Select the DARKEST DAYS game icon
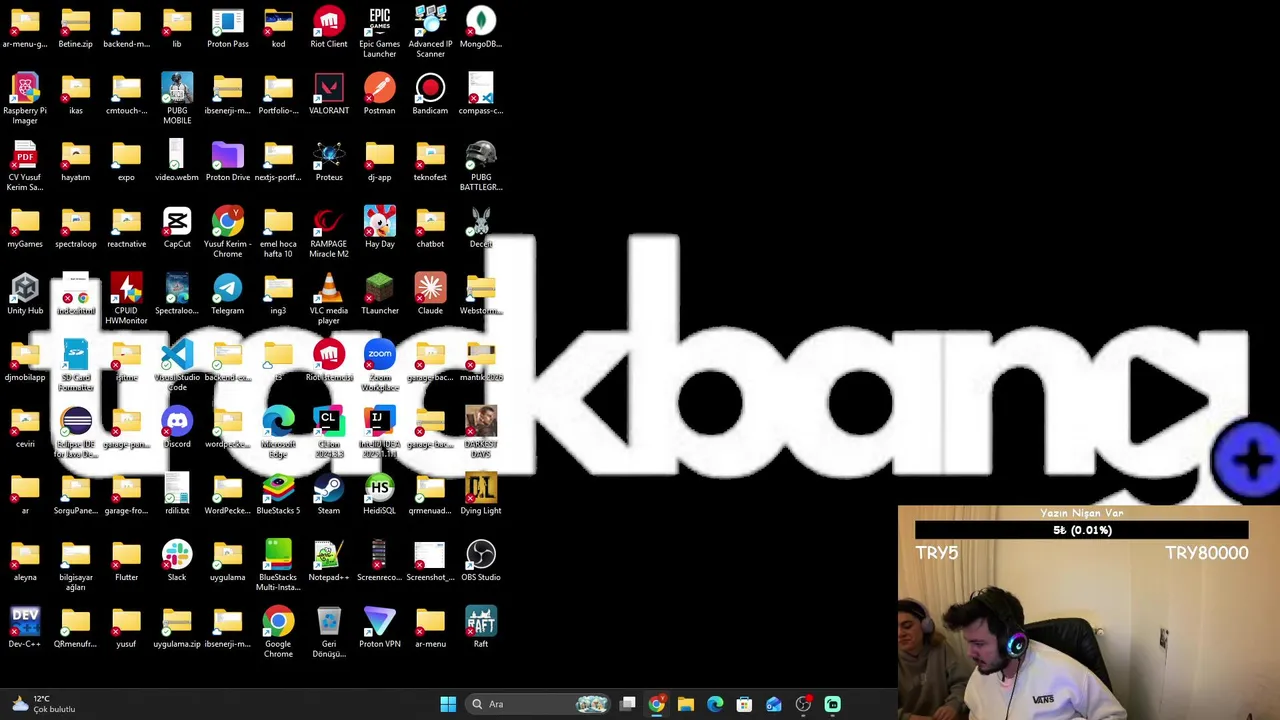 click(x=481, y=433)
